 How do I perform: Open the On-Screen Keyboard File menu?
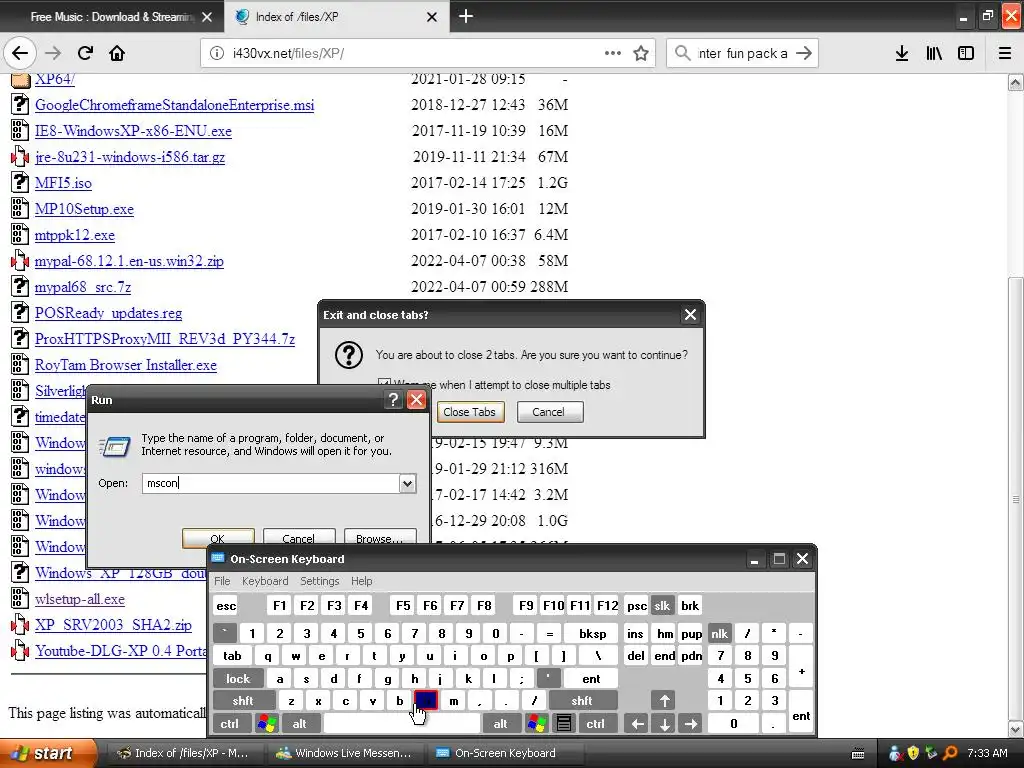[222, 581]
